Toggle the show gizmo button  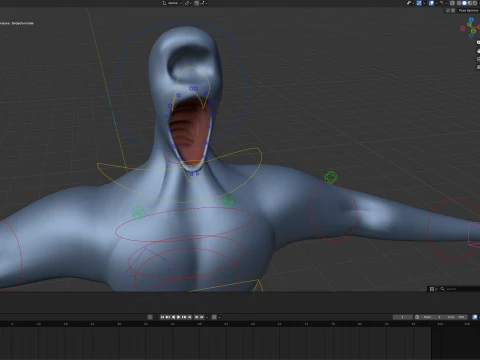419,3
